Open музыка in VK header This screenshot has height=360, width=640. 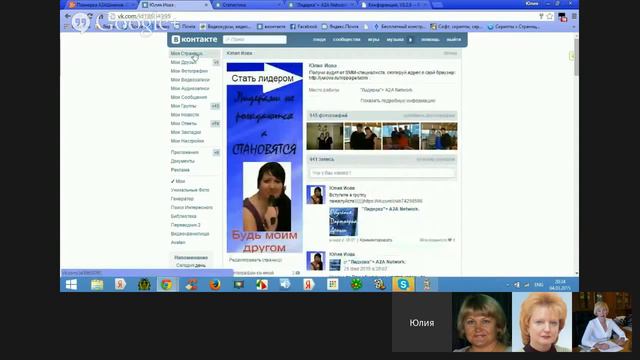coord(395,40)
